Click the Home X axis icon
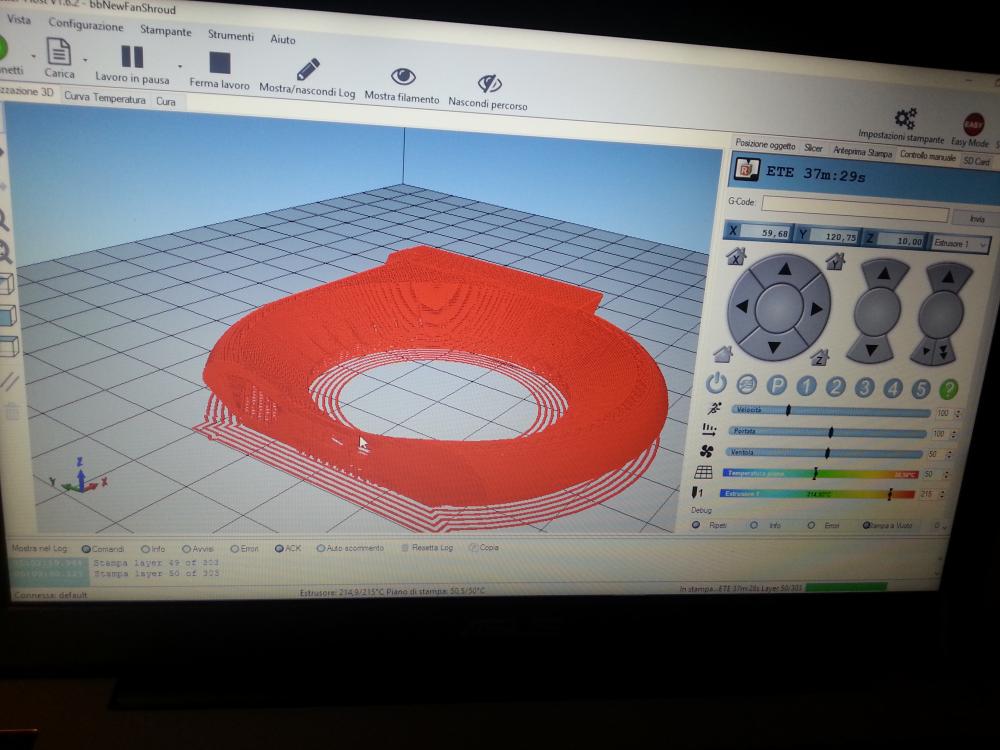This screenshot has height=750, width=1000. pyautogui.click(x=738, y=259)
